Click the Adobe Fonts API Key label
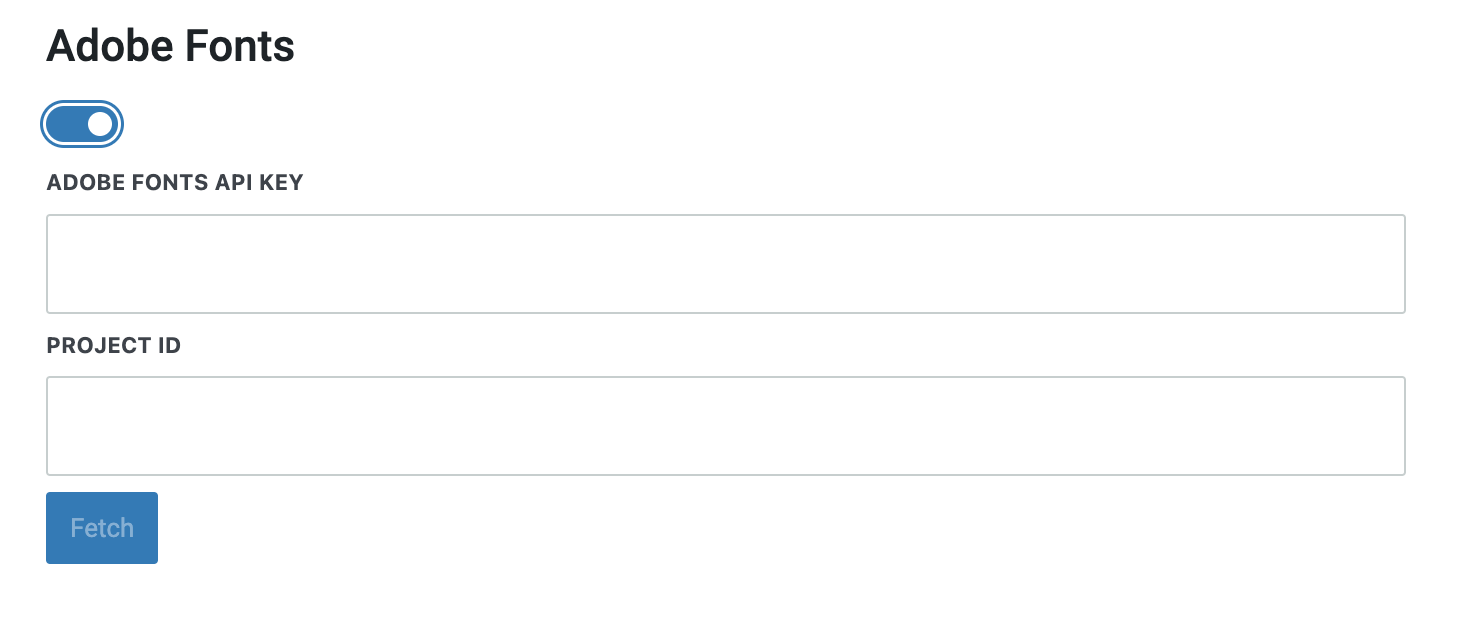This screenshot has height=618, width=1474. pos(175,183)
